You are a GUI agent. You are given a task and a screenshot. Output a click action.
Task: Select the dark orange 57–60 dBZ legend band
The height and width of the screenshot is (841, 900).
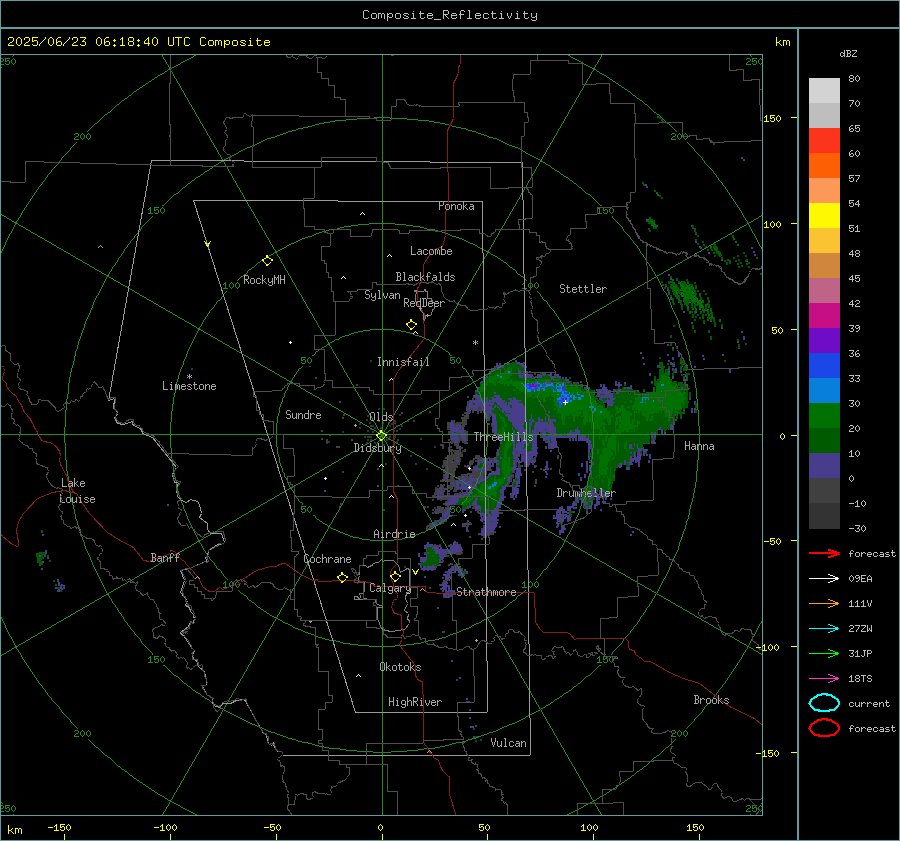tap(824, 165)
